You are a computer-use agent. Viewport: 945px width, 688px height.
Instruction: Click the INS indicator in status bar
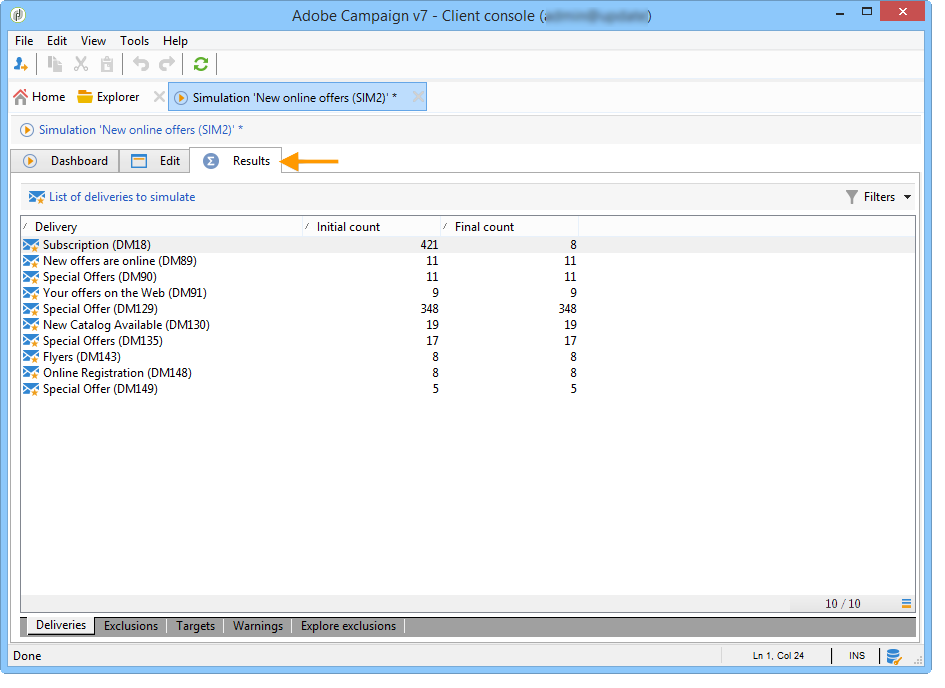pos(856,657)
